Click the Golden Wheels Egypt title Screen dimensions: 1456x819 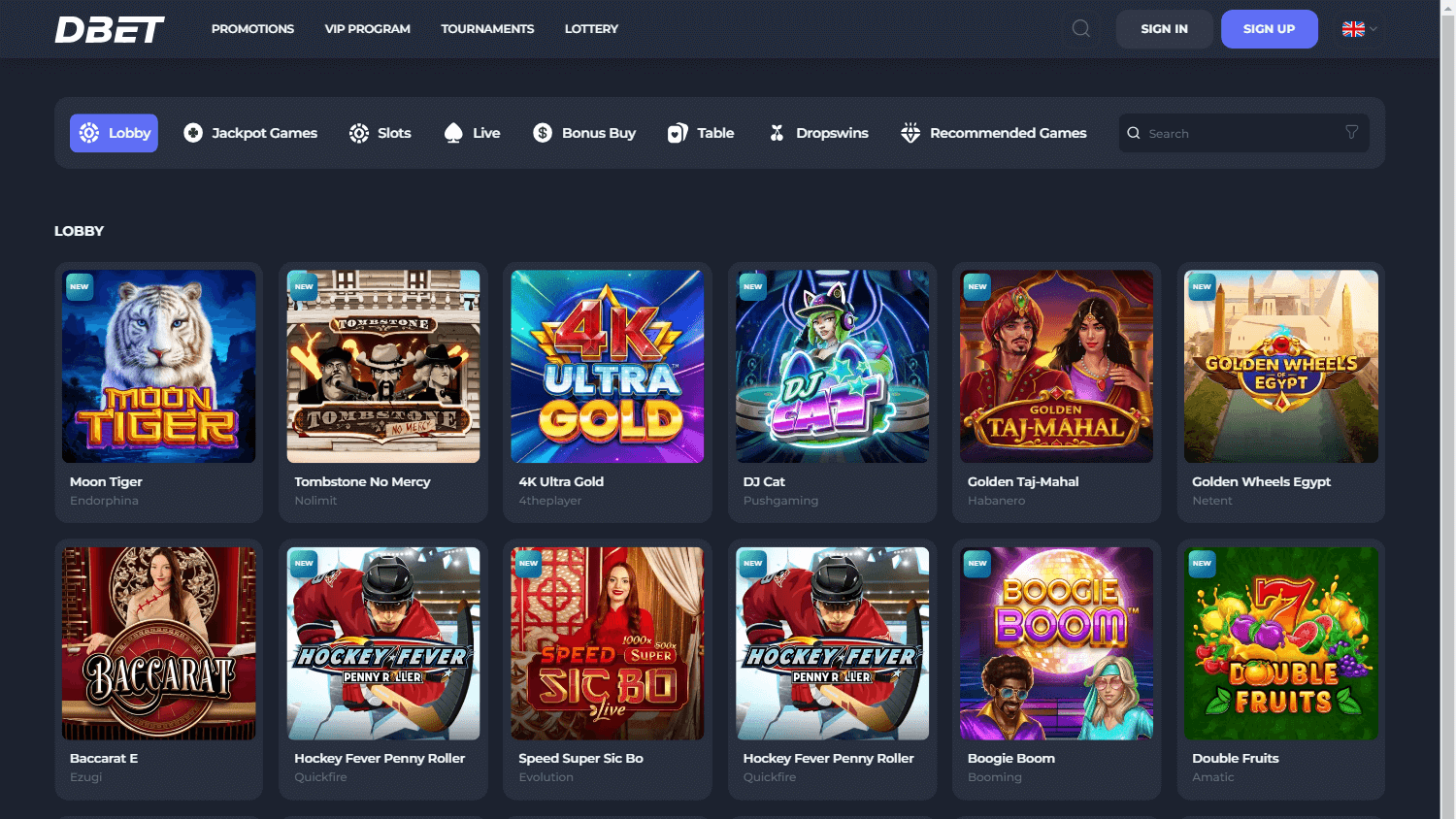[x=1261, y=481]
